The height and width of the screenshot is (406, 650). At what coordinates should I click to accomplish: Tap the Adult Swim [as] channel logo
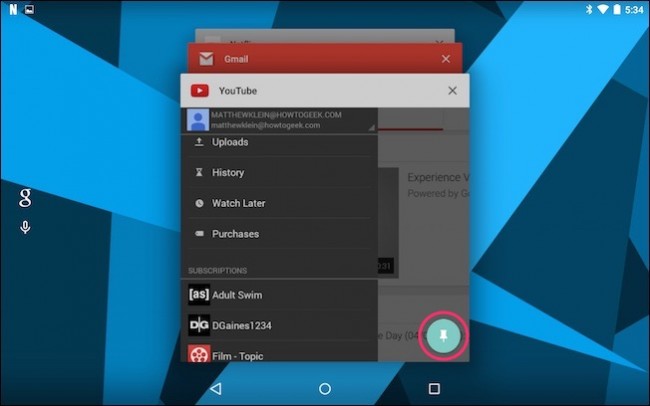tap(199, 295)
